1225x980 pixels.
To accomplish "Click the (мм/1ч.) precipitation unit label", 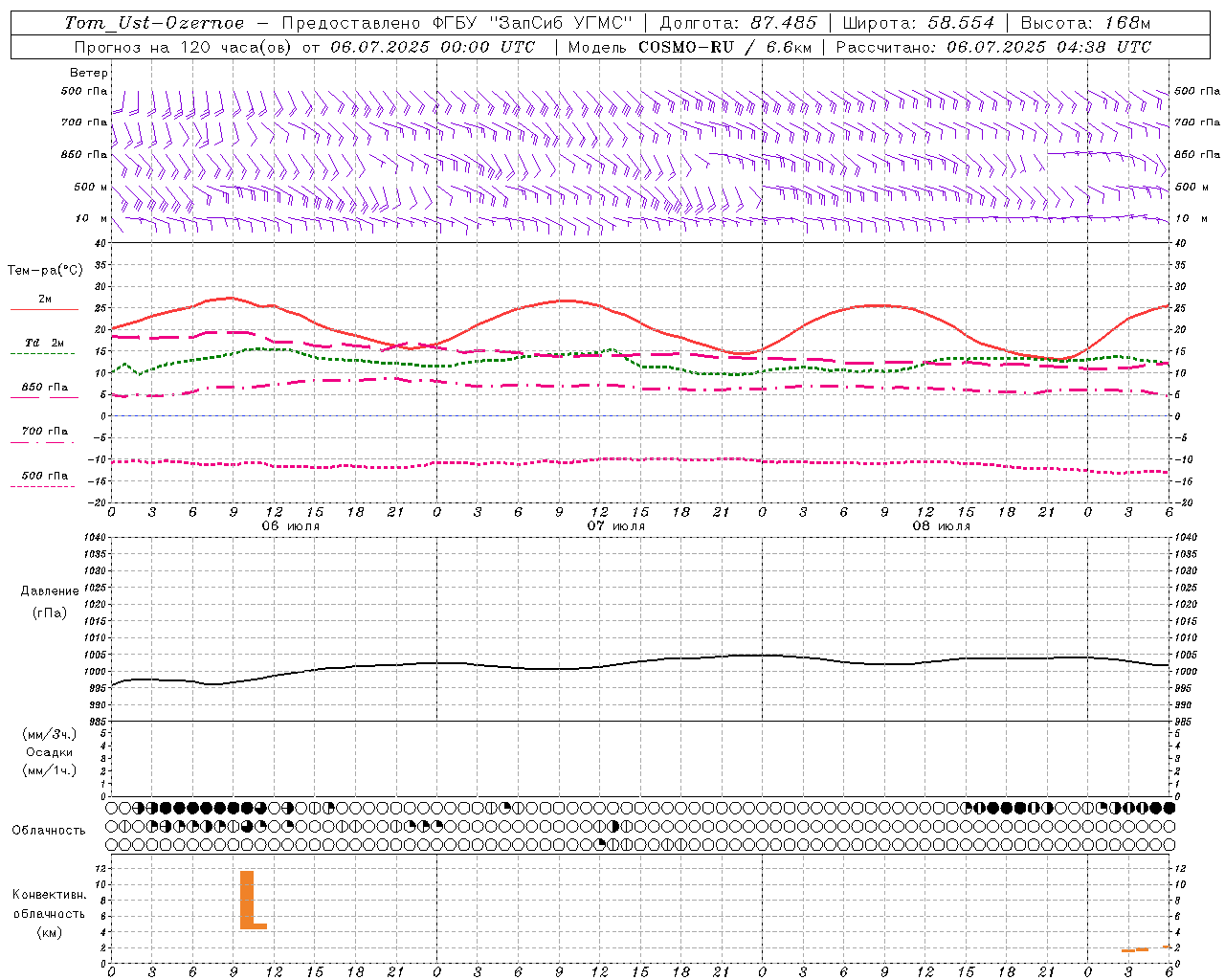I will point(50,770).
